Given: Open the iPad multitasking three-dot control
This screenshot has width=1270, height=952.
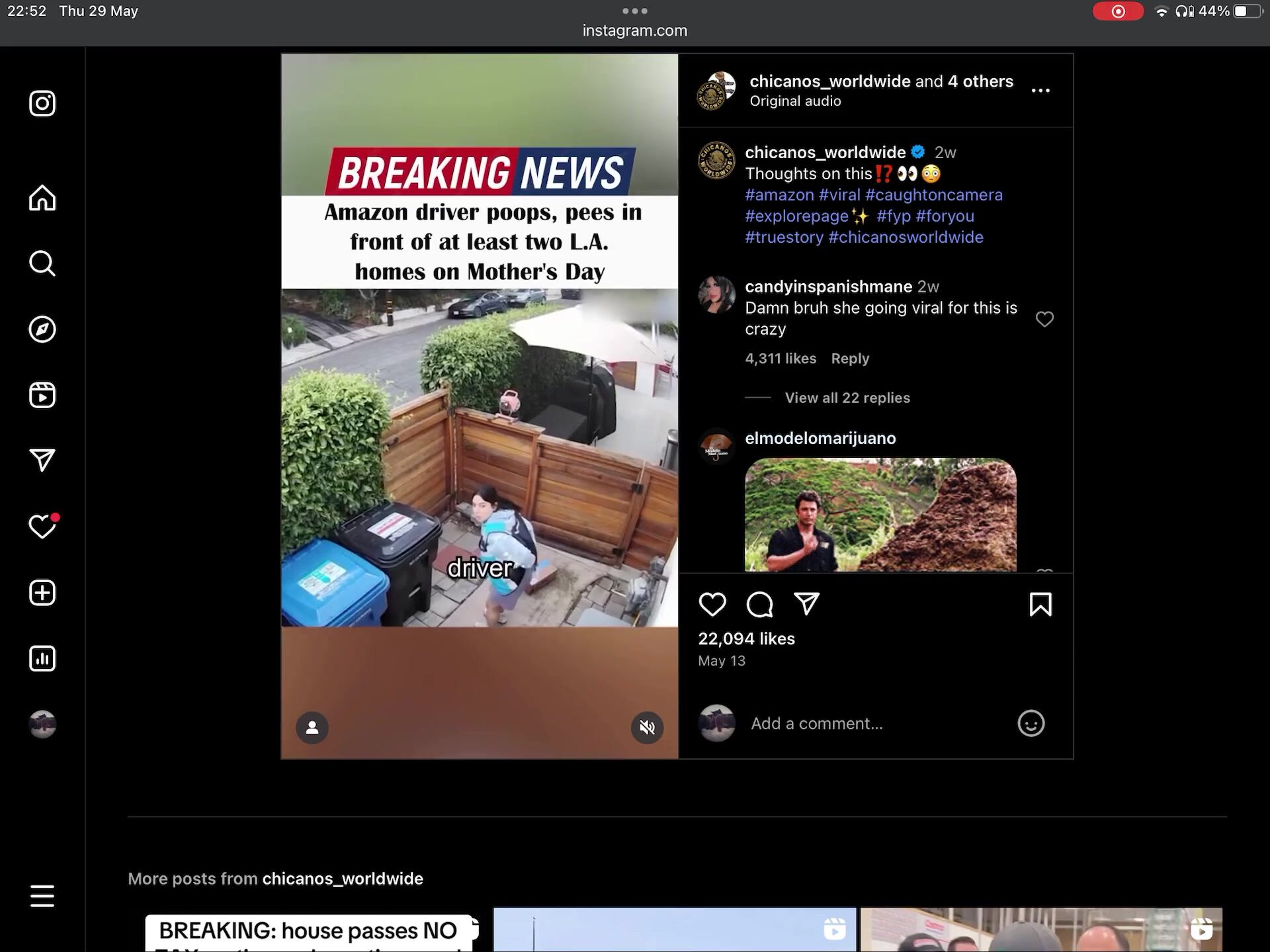Looking at the screenshot, I should pyautogui.click(x=635, y=11).
